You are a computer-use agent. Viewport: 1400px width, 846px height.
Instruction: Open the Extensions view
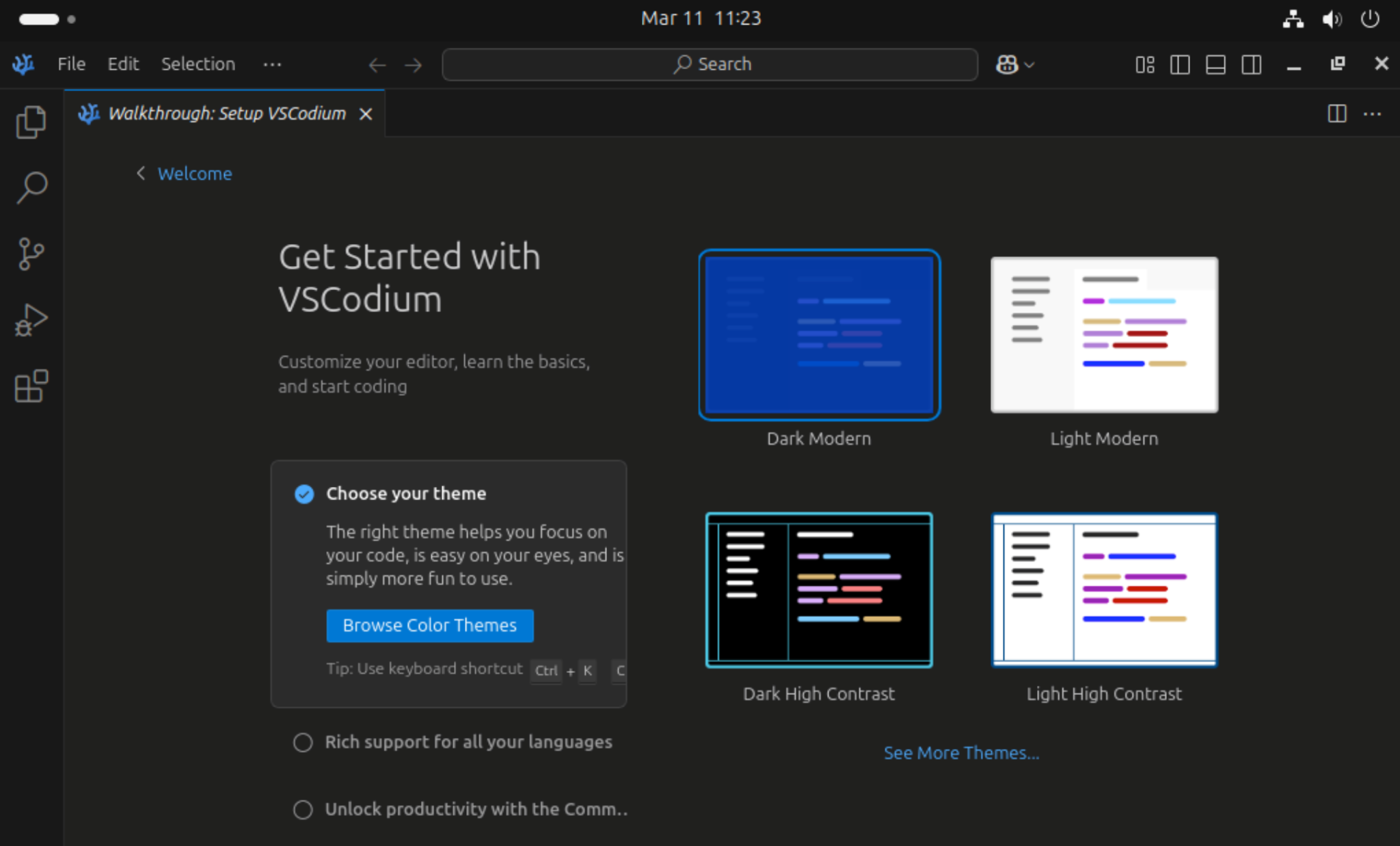pyautogui.click(x=31, y=385)
